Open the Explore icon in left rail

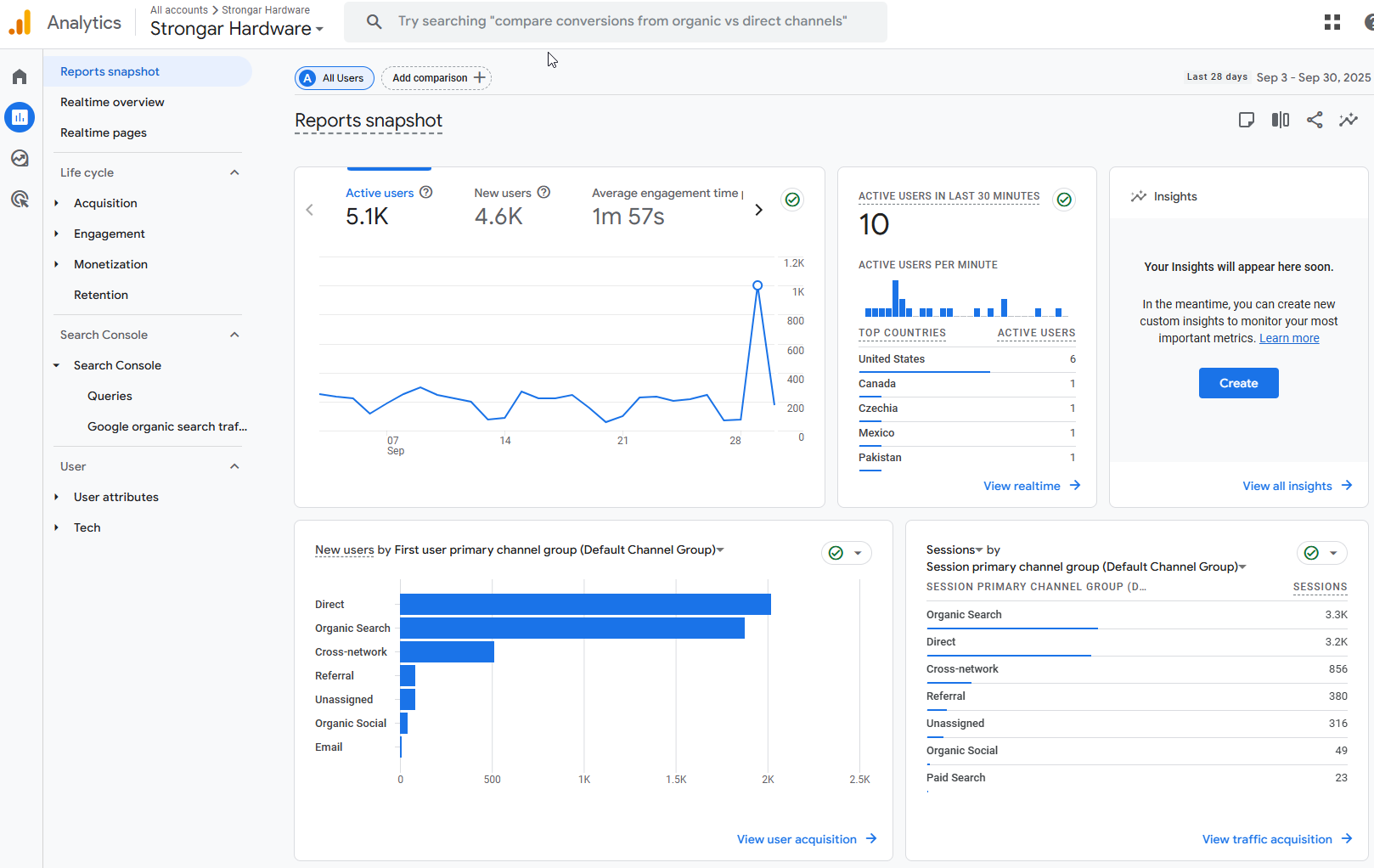(20, 158)
